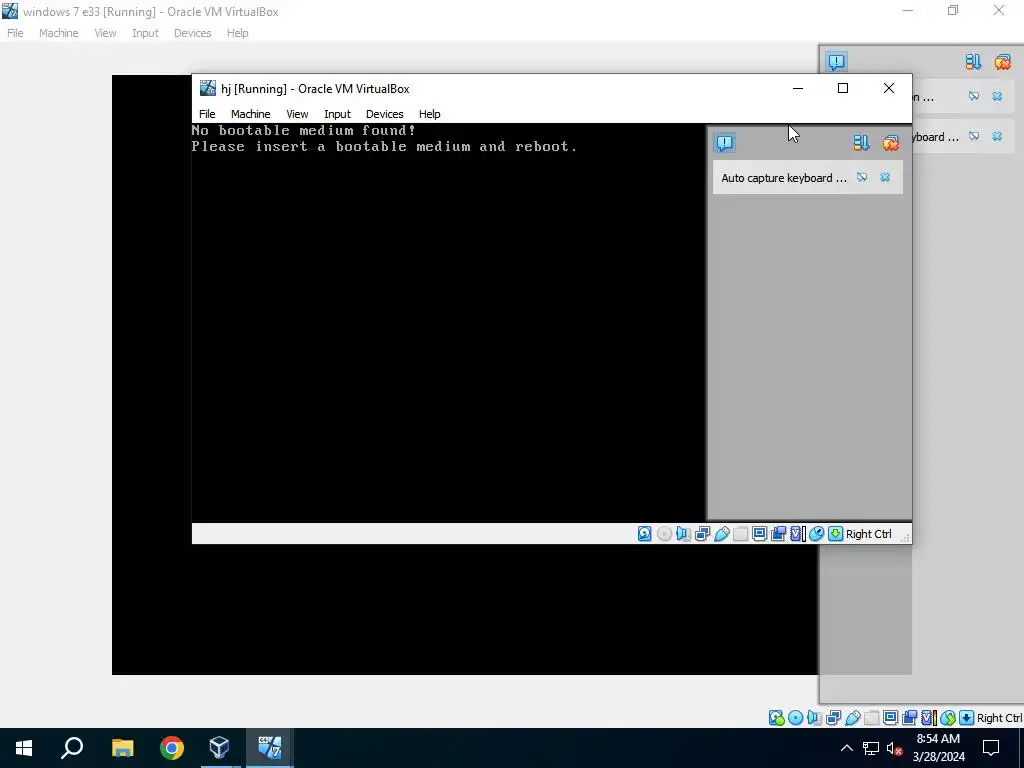
Task: Open Input menu in windows 7 e33 window
Action: (x=145, y=33)
